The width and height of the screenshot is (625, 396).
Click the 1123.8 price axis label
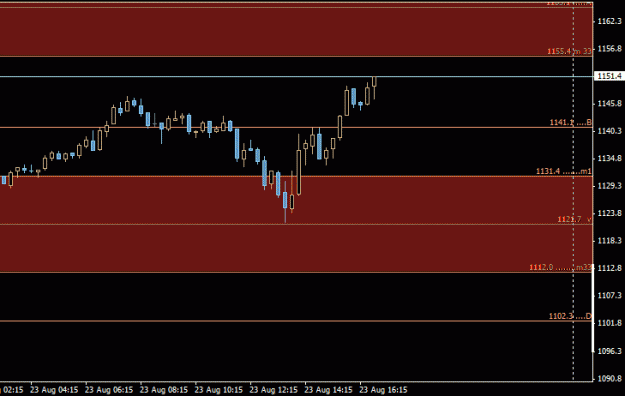pyautogui.click(x=609, y=213)
